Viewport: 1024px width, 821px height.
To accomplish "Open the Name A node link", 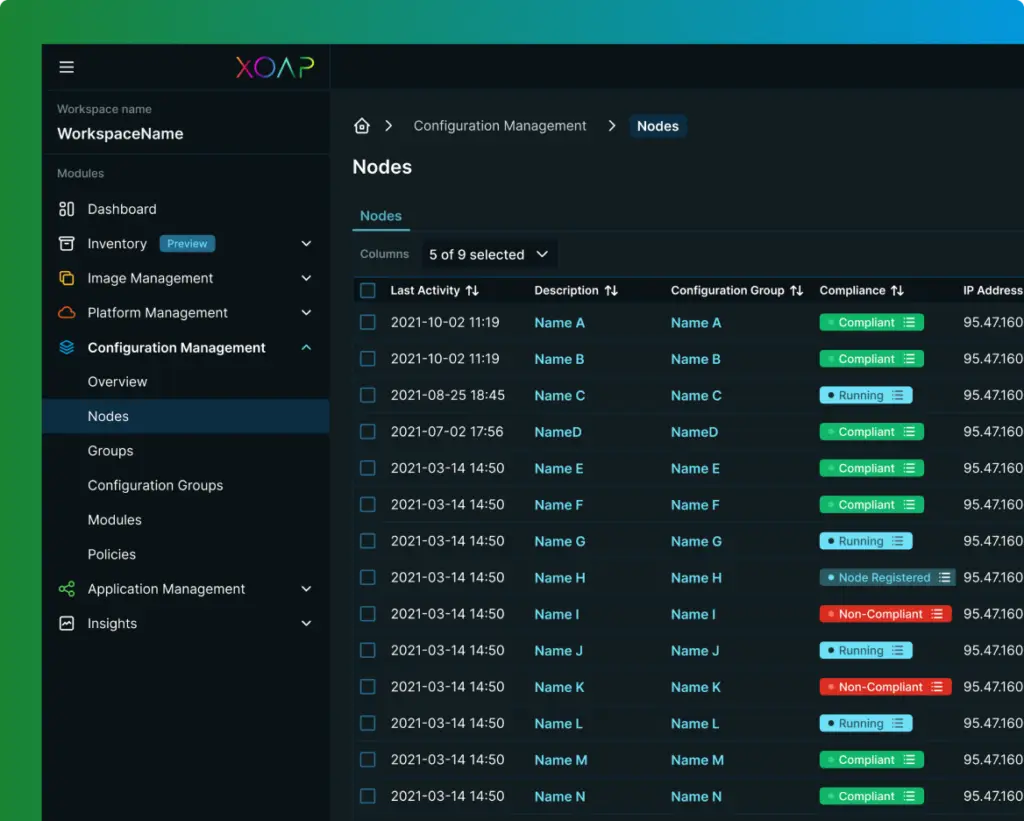I will [x=558, y=322].
